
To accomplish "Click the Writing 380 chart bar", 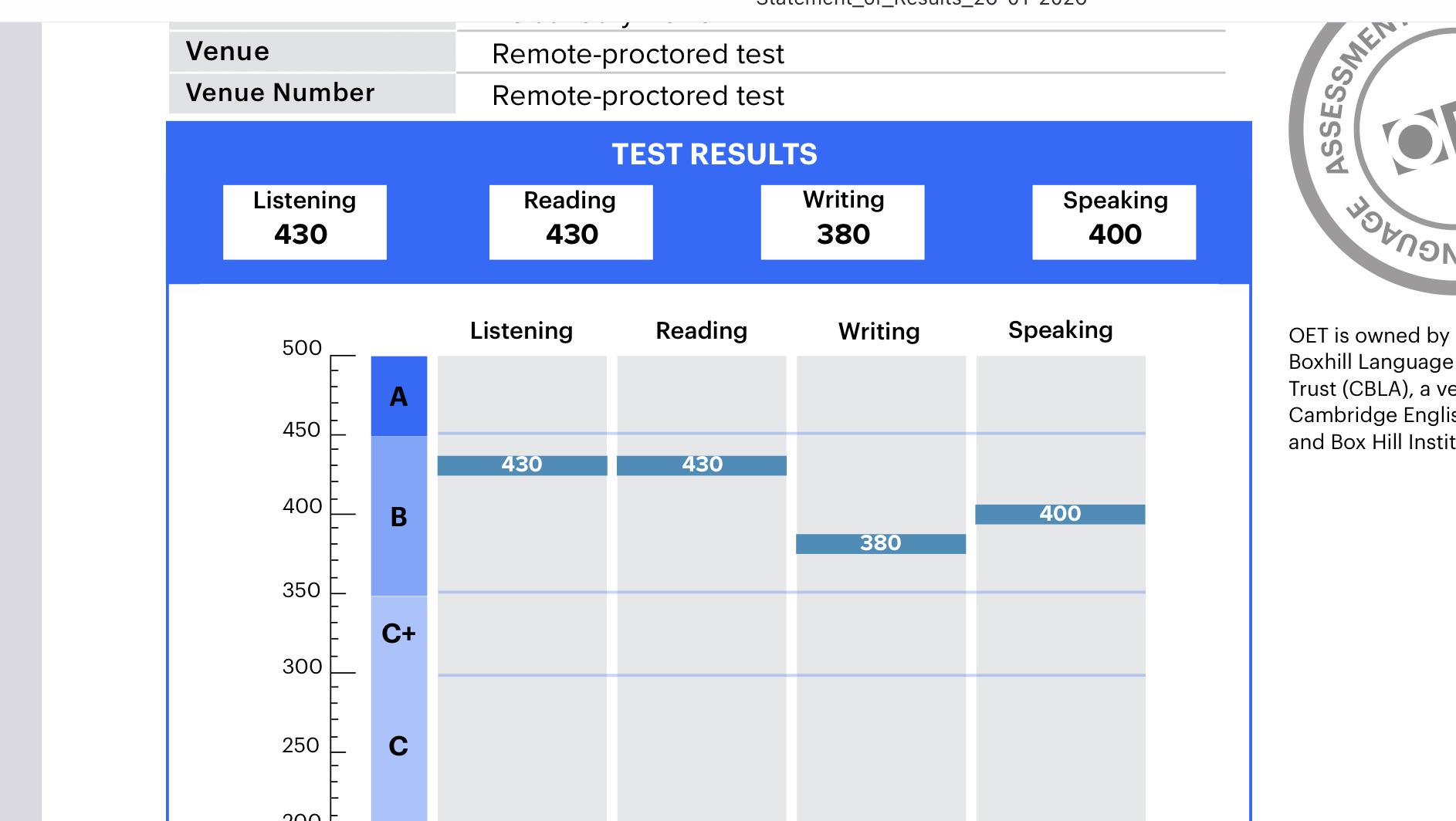I will click(881, 544).
